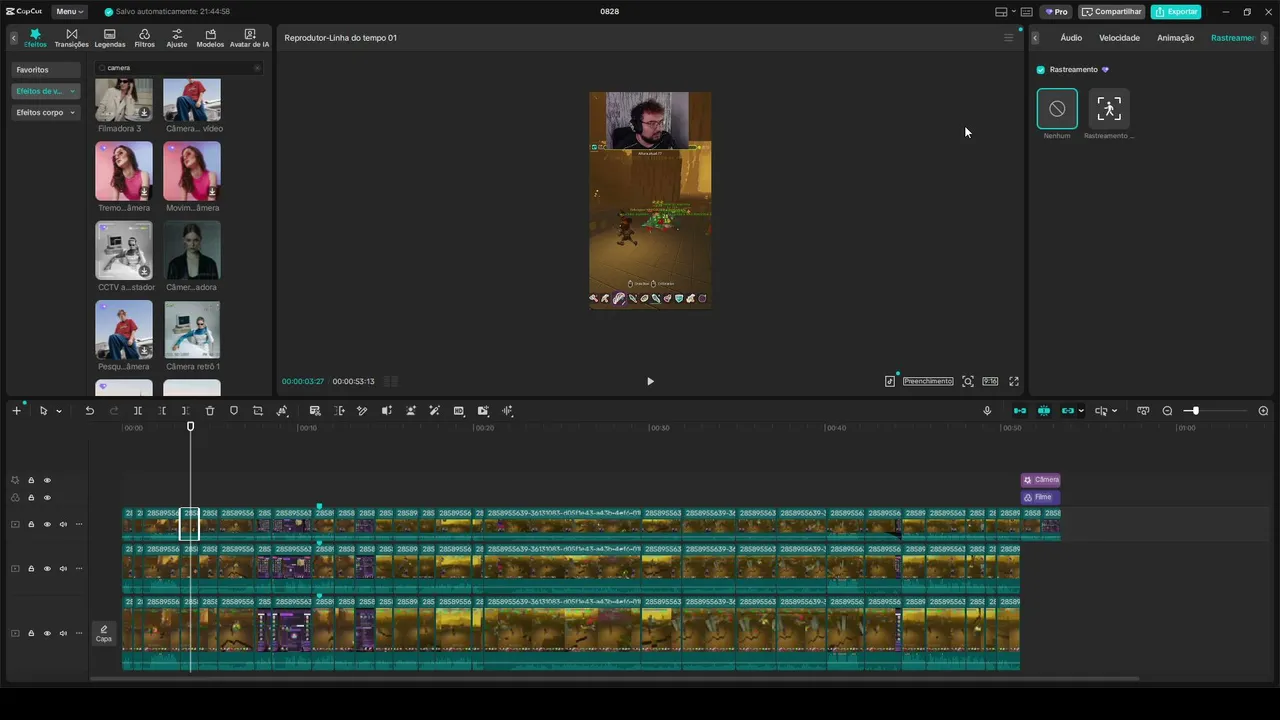Hide the middle video track
The height and width of the screenshot is (720, 1280).
point(47,569)
